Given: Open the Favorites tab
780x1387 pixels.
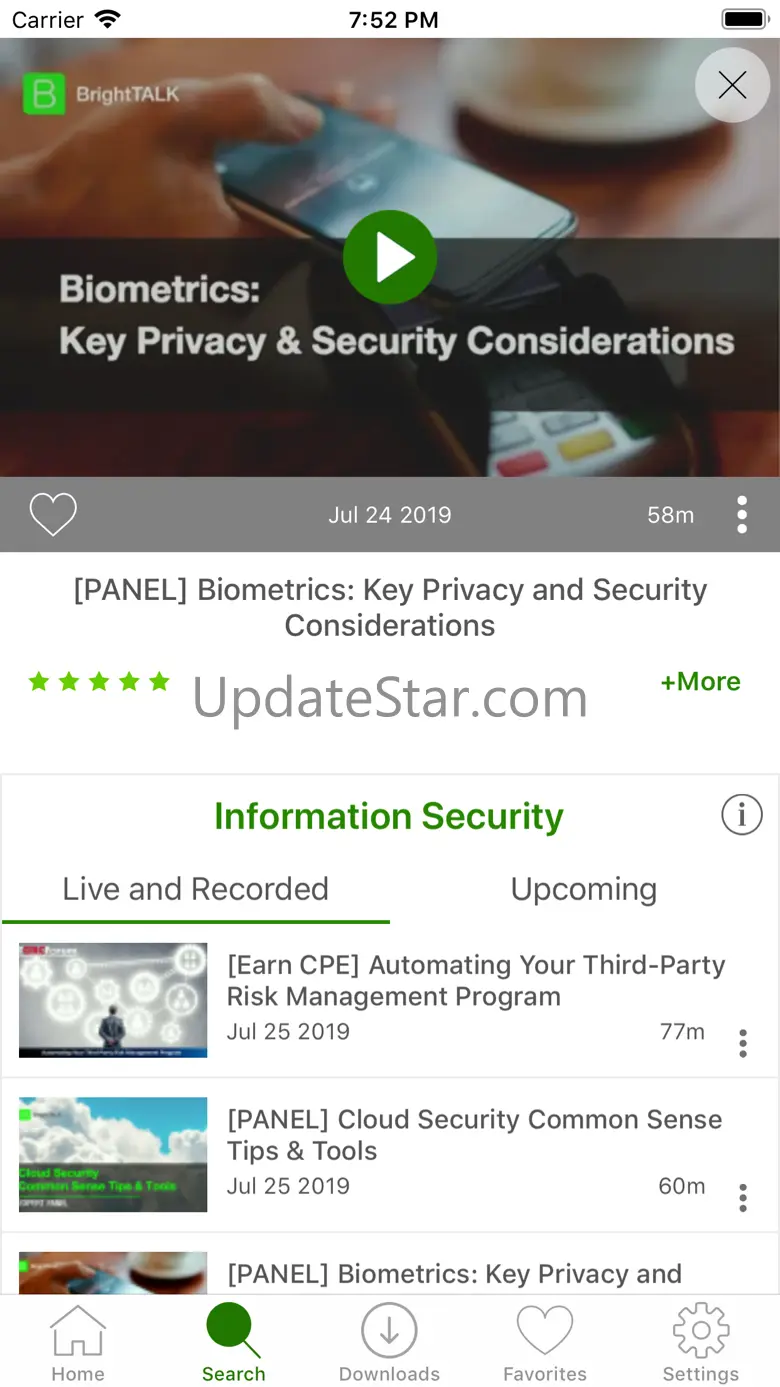Looking at the screenshot, I should click(x=545, y=1344).
